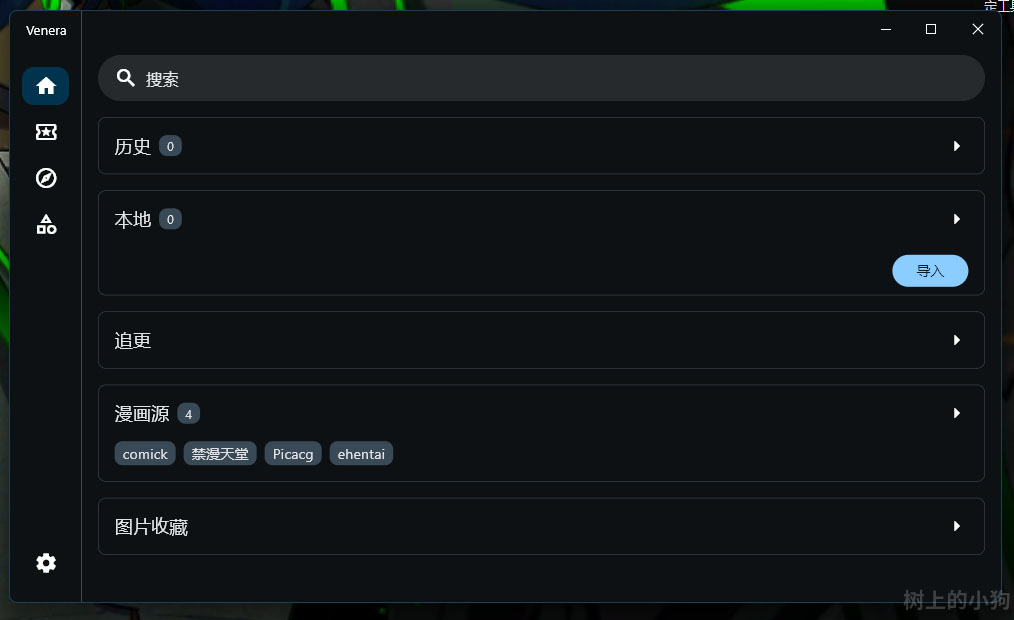Select the comick source chip
1014x620 pixels.
pos(145,454)
